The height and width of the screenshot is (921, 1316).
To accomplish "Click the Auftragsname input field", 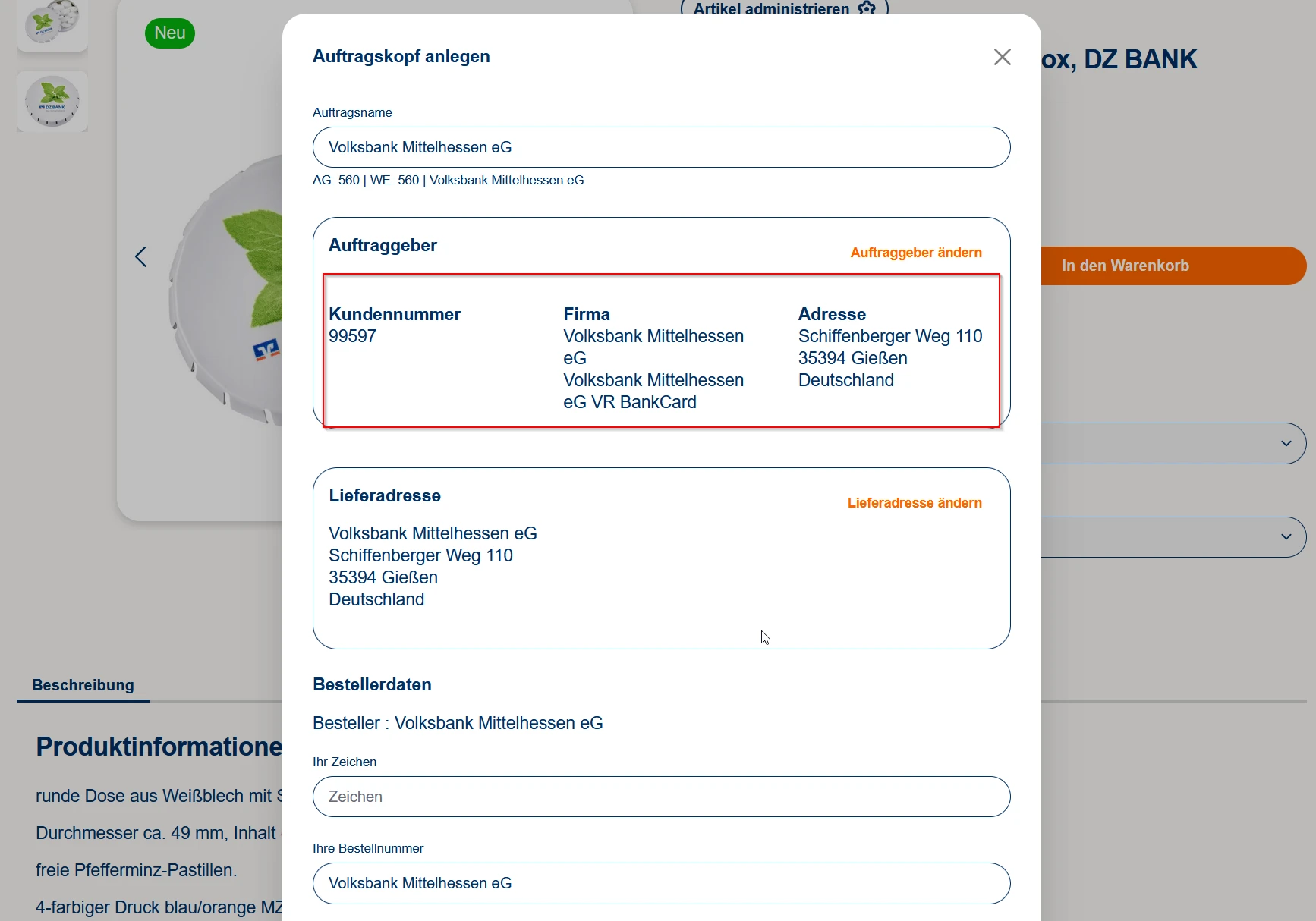I will coord(661,147).
